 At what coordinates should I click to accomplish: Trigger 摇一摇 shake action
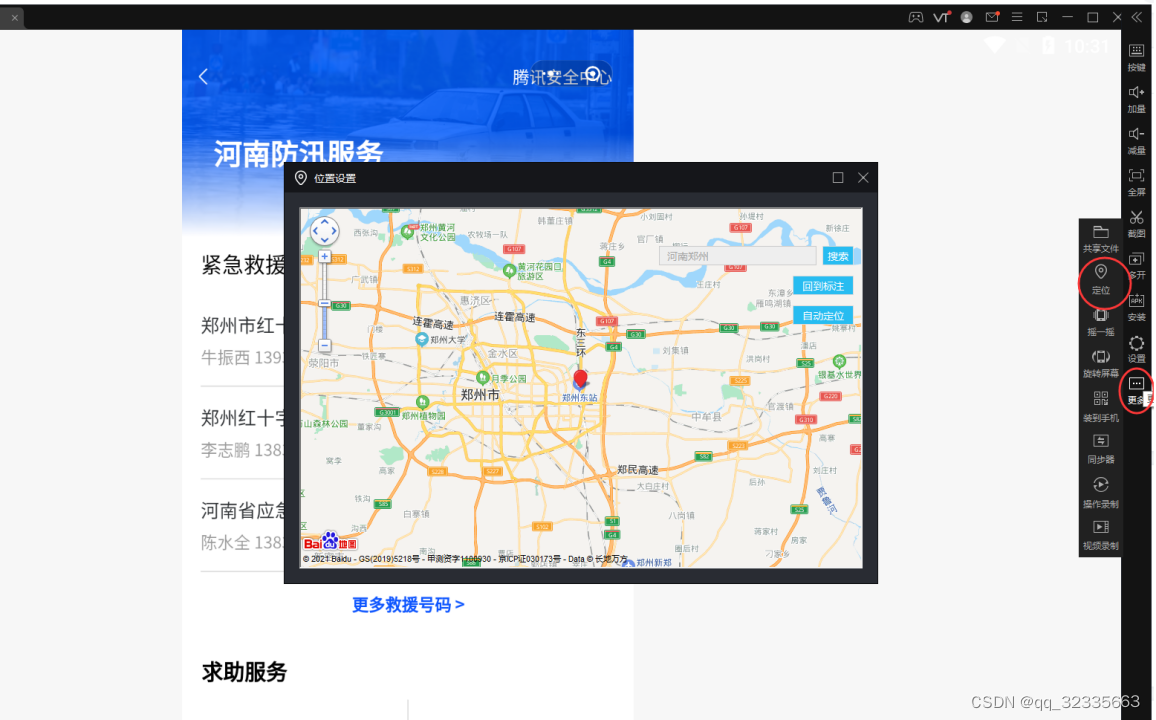point(1101,323)
